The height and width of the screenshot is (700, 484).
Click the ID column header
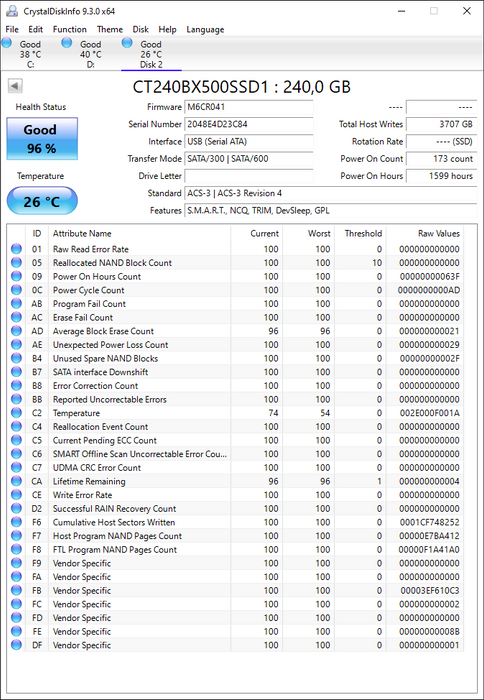[37, 233]
